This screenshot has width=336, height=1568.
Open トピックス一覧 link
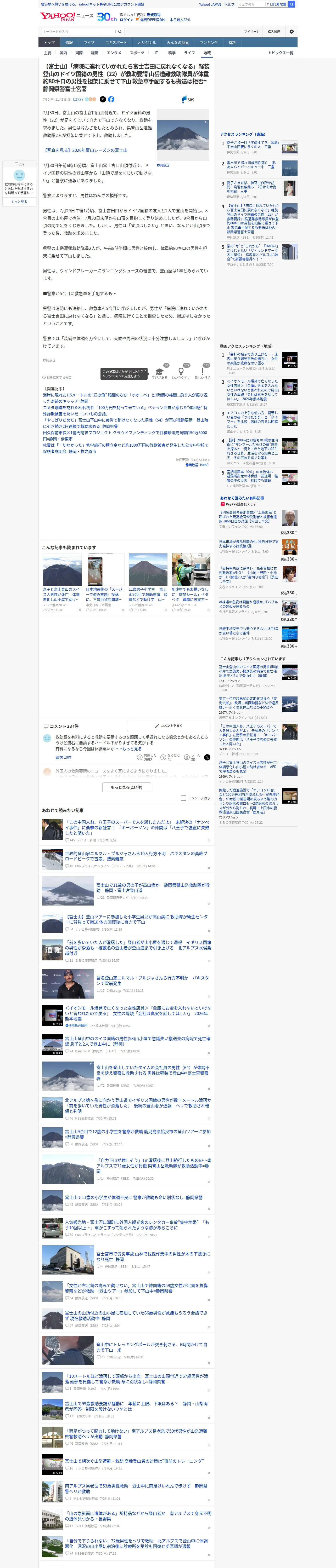pyautogui.click(x=281, y=53)
